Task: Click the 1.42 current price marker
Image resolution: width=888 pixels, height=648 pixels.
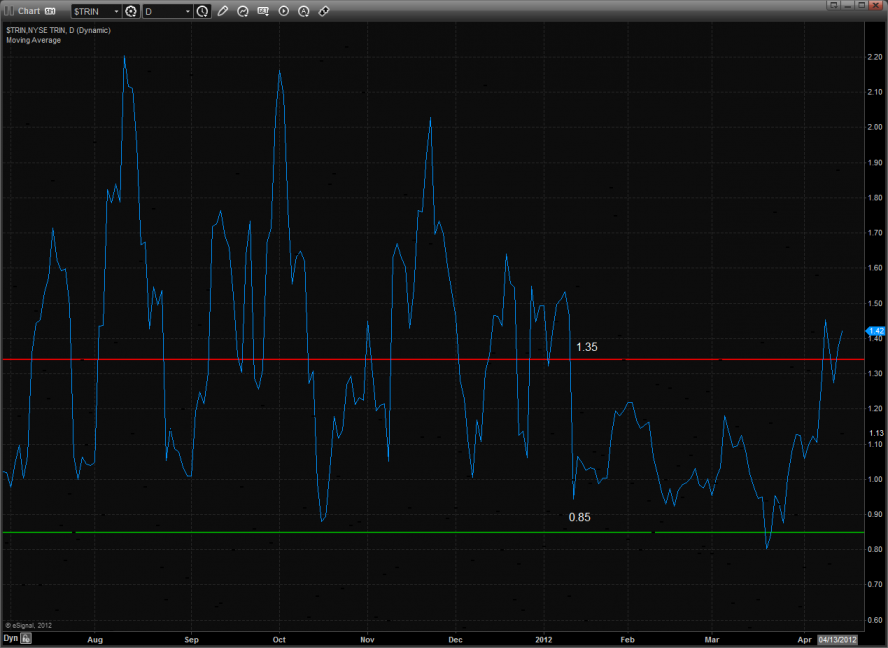Action: coord(876,331)
